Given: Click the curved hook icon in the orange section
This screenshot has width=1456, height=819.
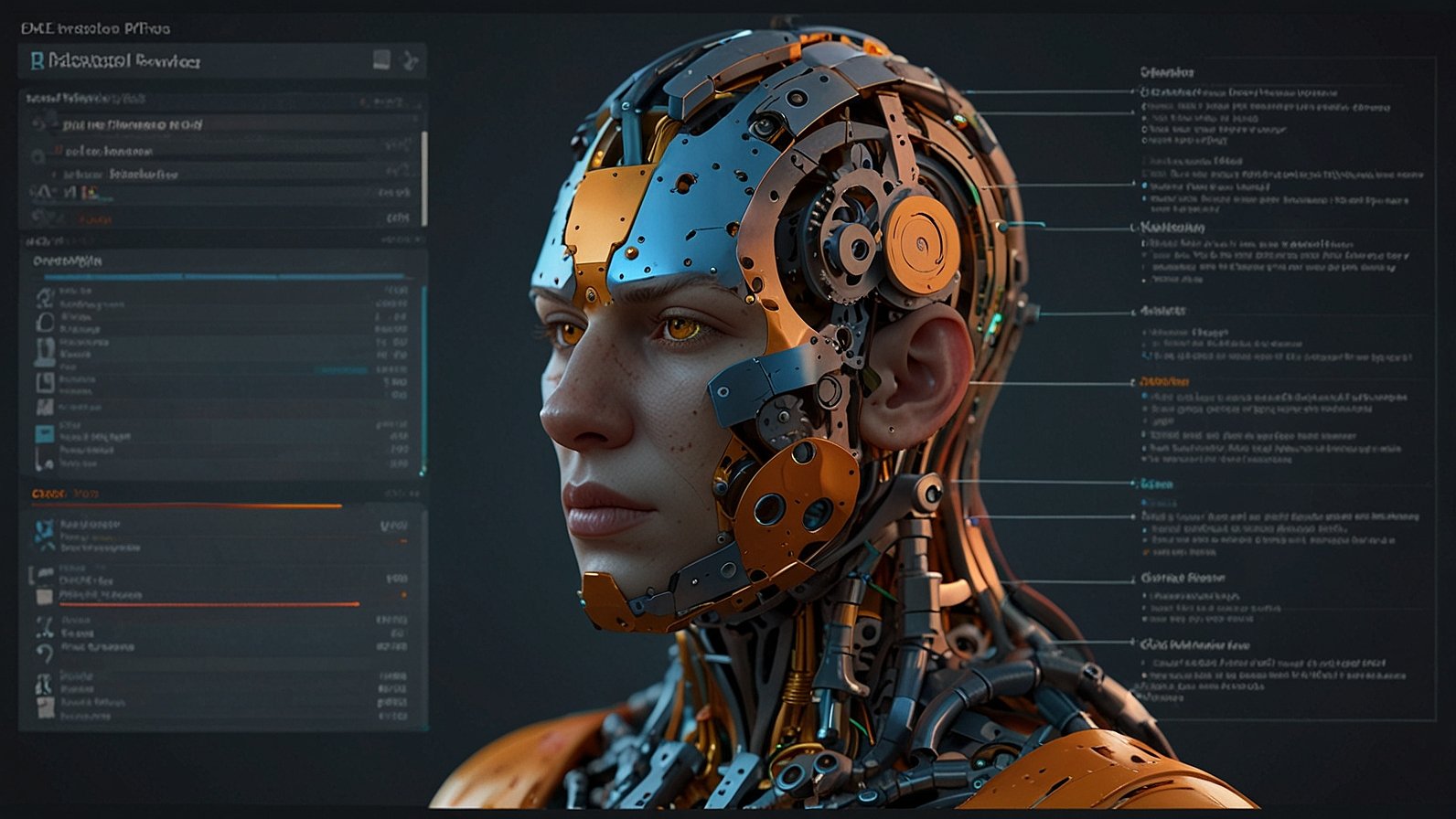Looking at the screenshot, I should pyautogui.click(x=44, y=652).
